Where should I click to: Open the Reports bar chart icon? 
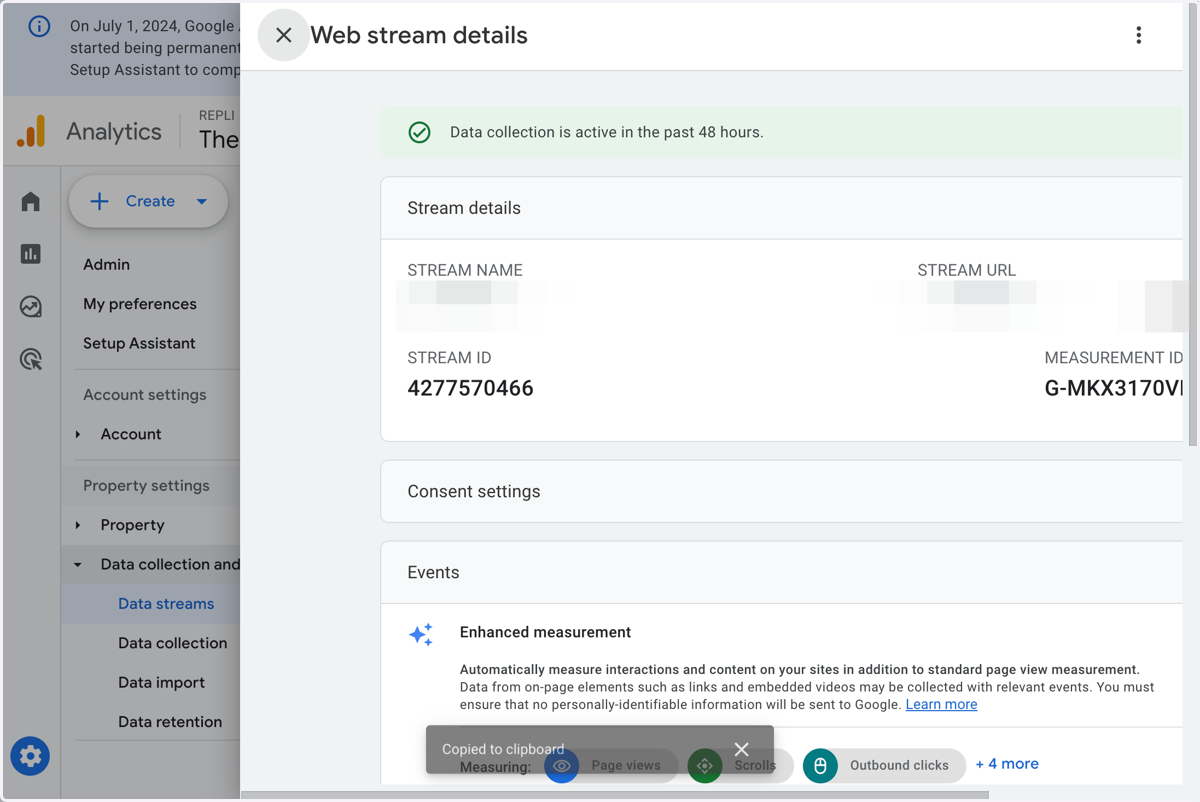coord(31,254)
